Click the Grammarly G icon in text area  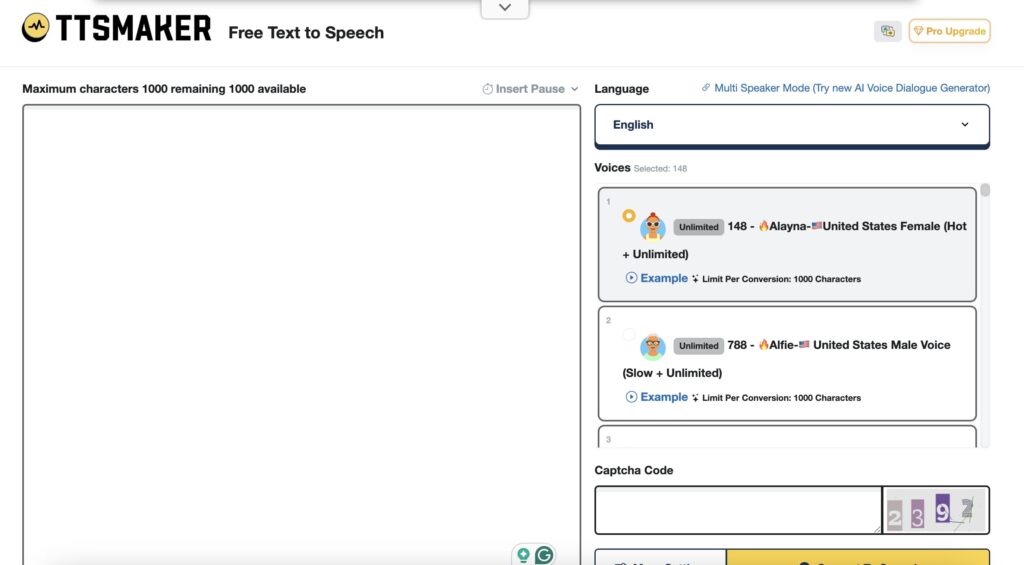click(x=544, y=555)
